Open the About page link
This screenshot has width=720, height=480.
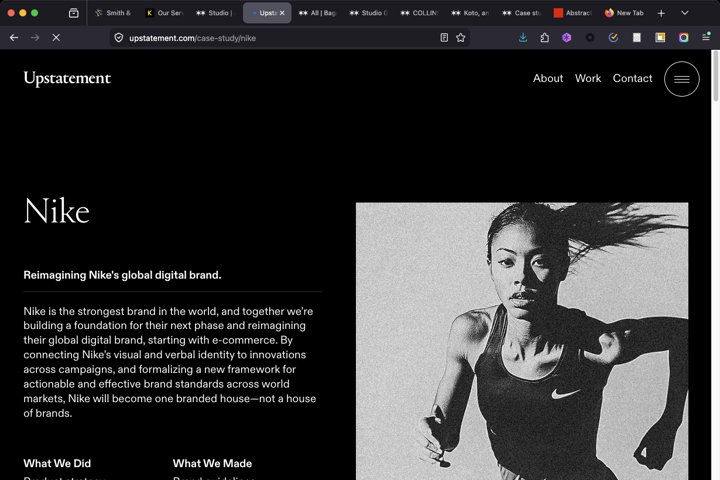[x=548, y=79]
